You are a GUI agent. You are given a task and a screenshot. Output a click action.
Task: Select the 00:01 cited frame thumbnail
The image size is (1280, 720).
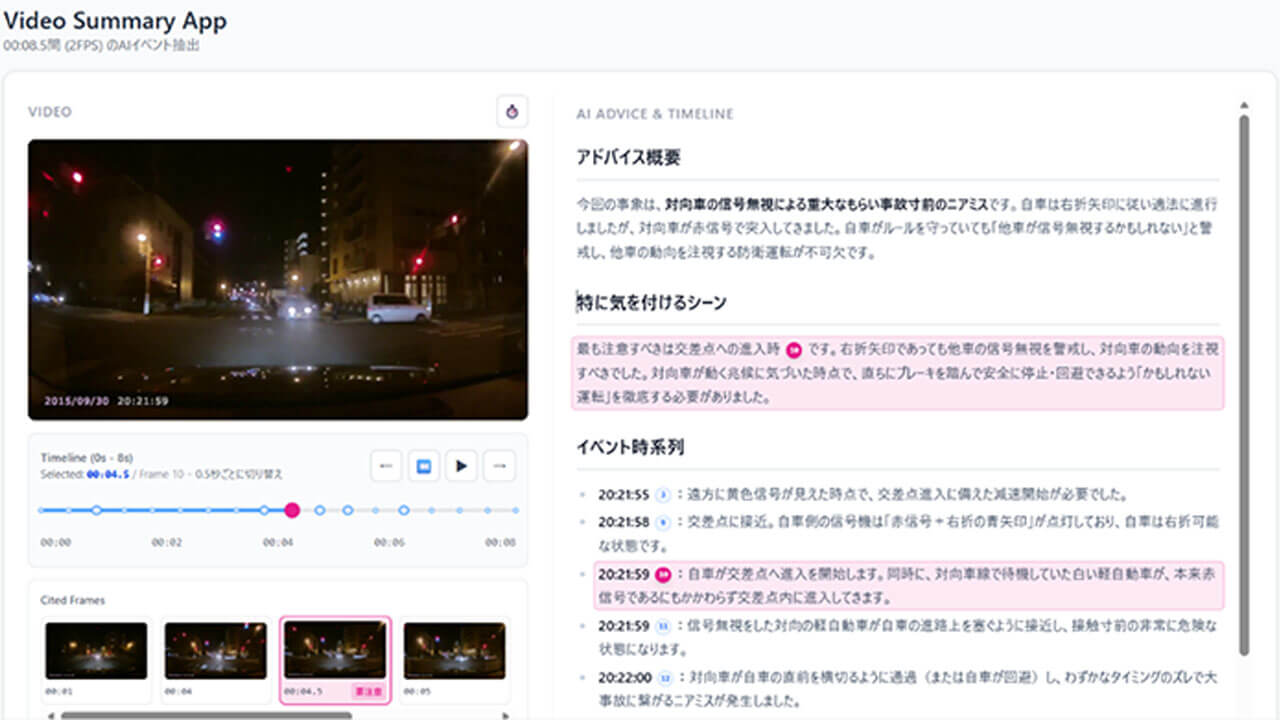point(95,650)
